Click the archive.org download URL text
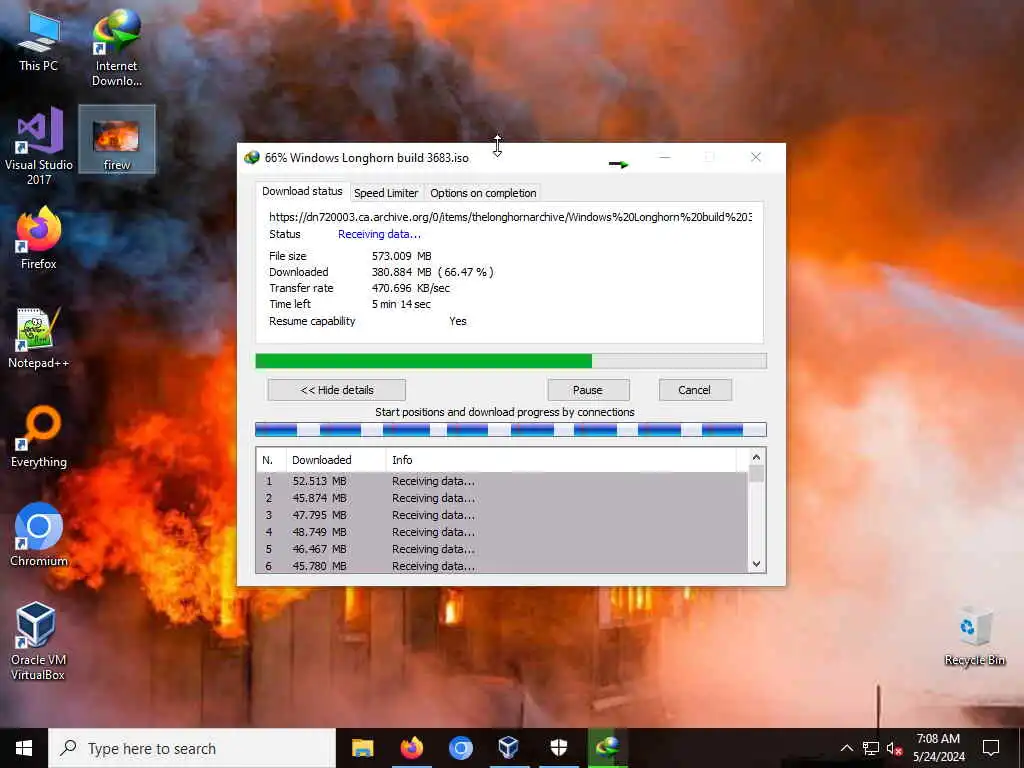 pyautogui.click(x=510, y=217)
